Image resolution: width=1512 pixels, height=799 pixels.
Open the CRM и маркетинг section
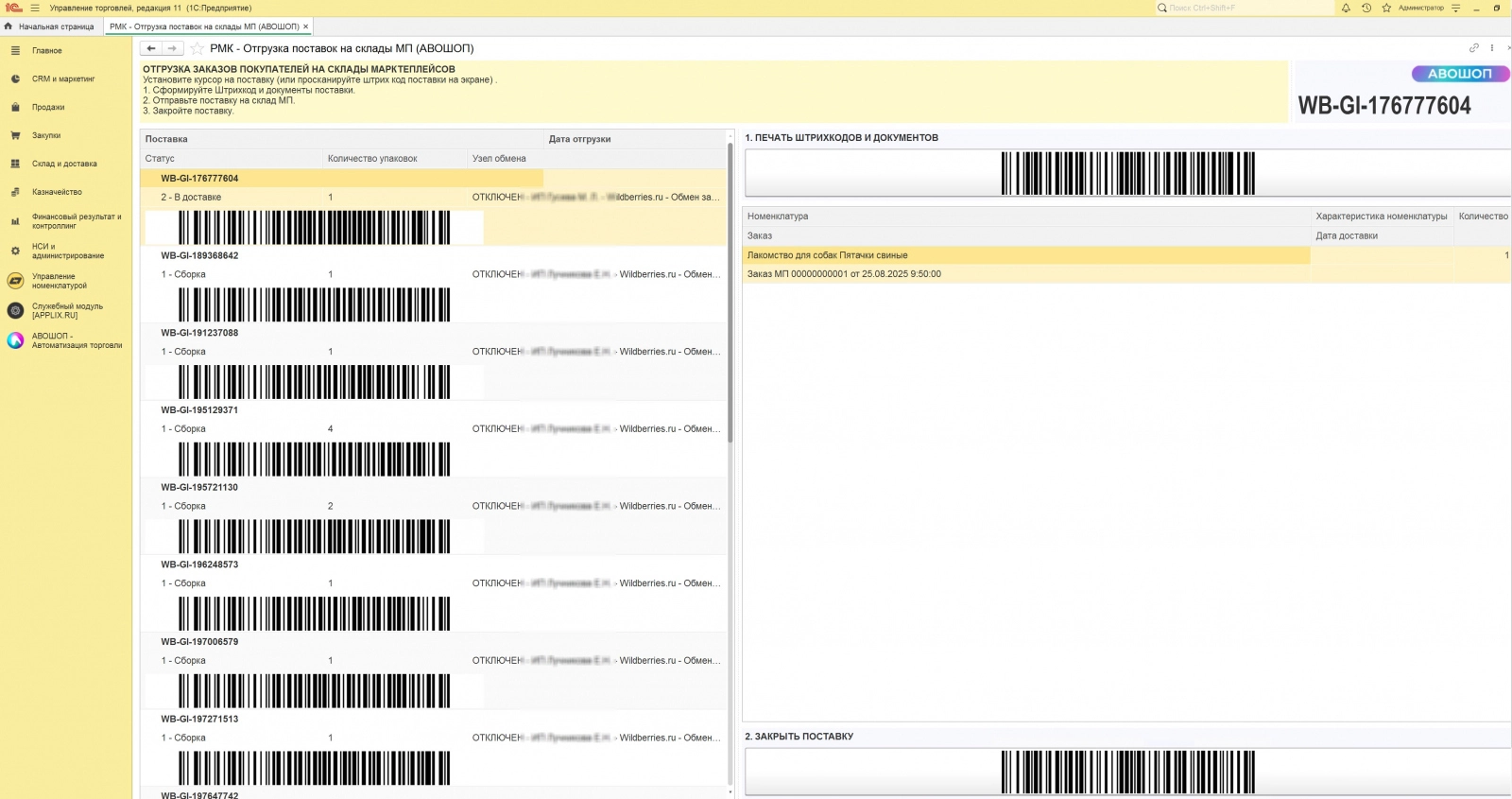(x=63, y=79)
